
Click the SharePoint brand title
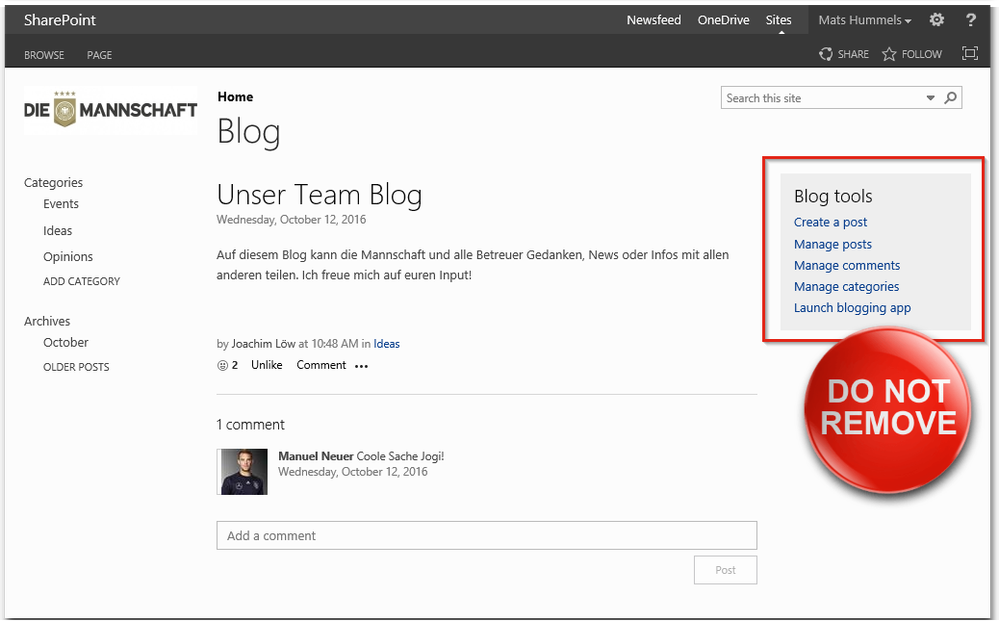point(60,20)
